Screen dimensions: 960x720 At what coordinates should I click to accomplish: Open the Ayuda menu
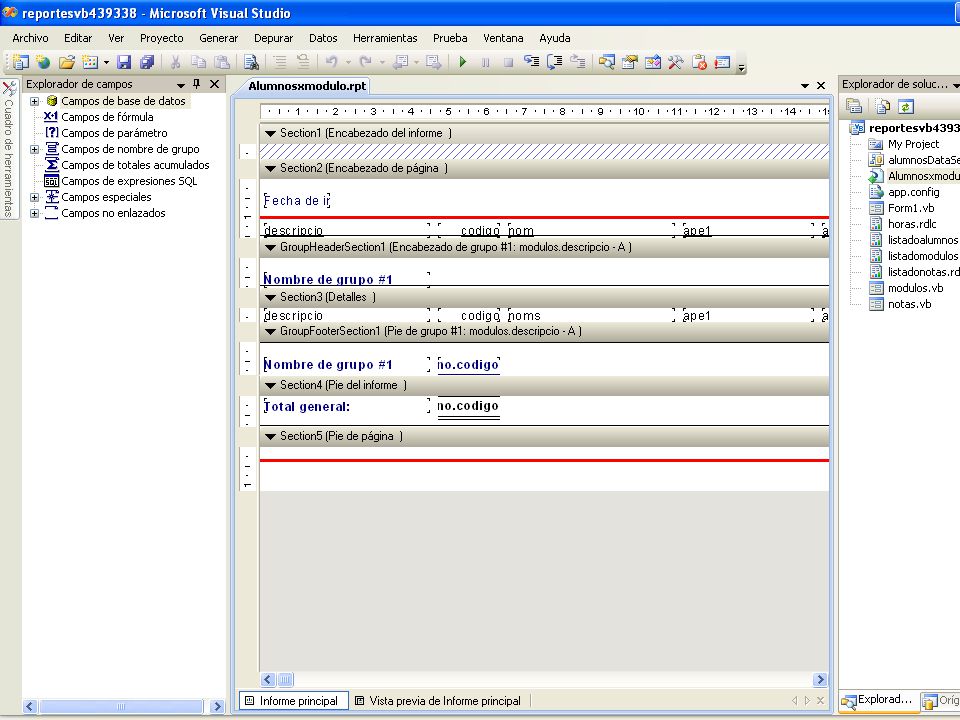click(x=555, y=38)
